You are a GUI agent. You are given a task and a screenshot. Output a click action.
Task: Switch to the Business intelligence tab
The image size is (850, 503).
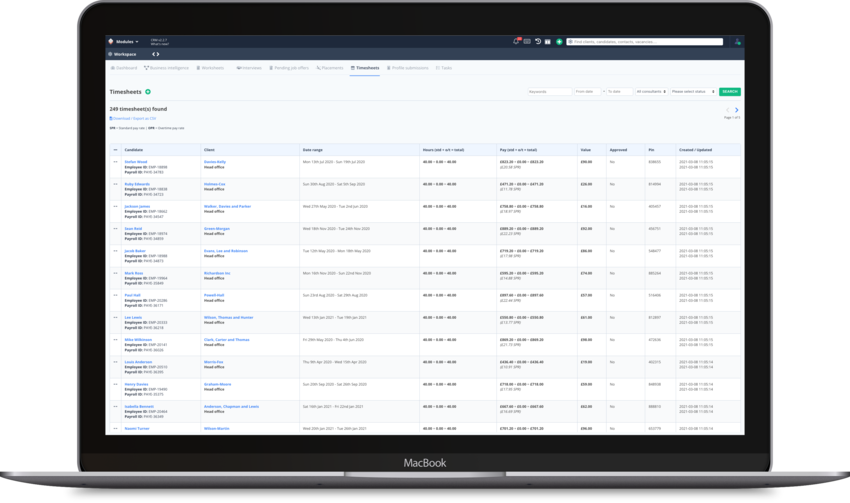166,68
